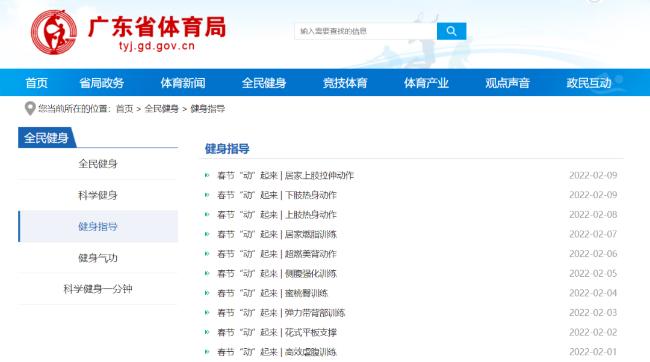Open article 上肢热身动作
This screenshot has height=362, width=650.
coord(277,215)
